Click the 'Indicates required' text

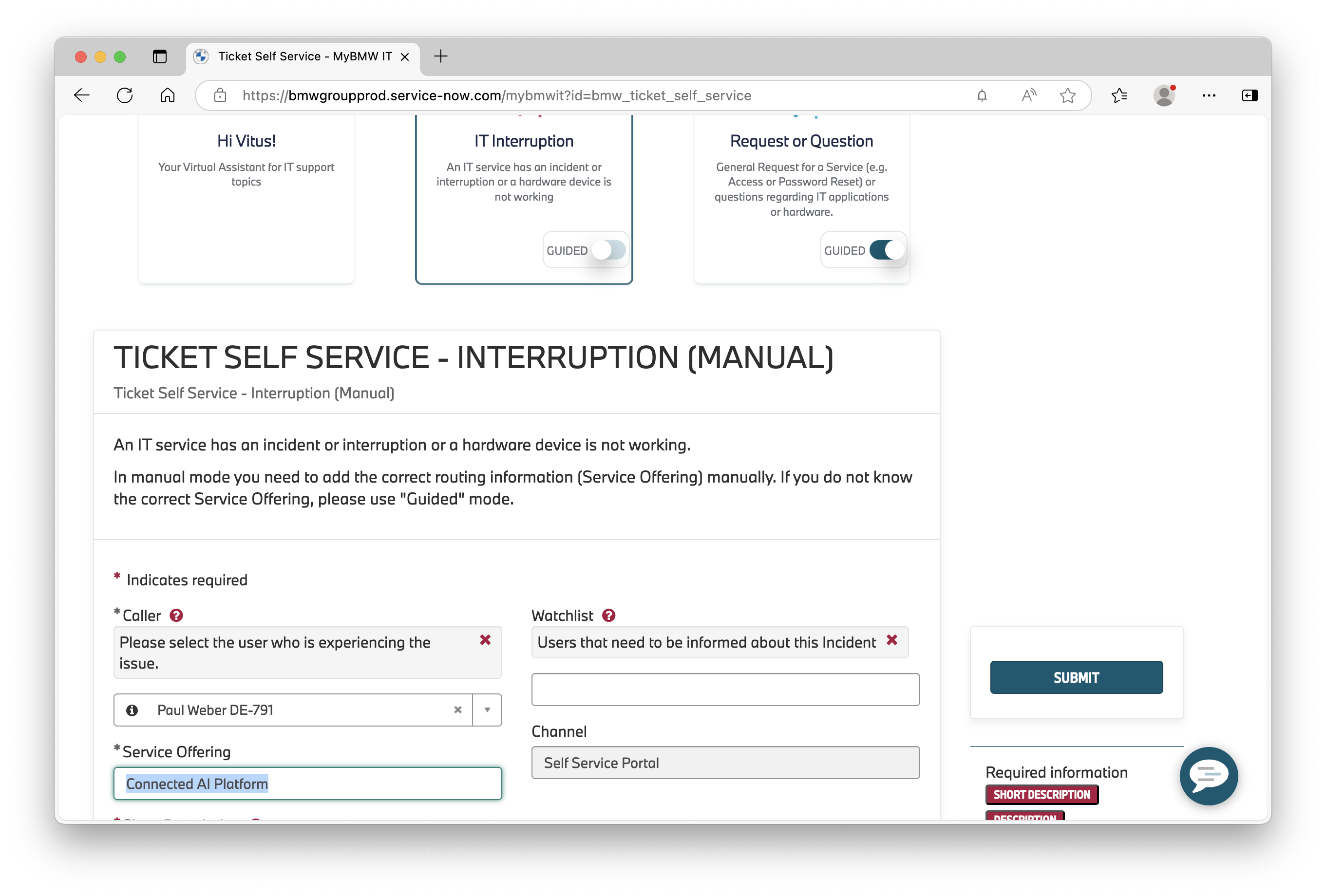pos(187,580)
